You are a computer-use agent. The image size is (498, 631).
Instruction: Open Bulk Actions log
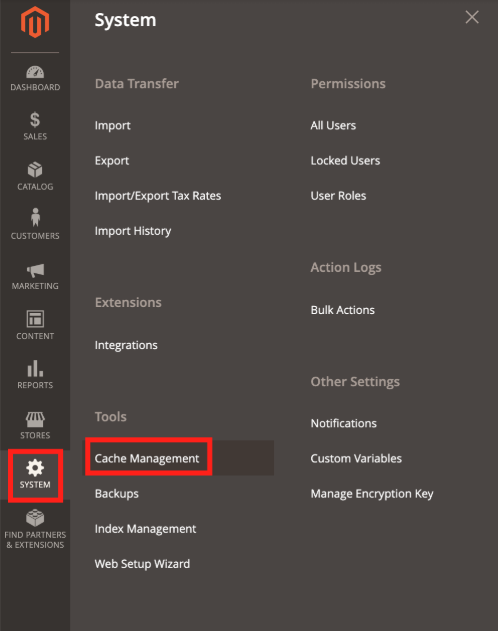[x=342, y=310]
